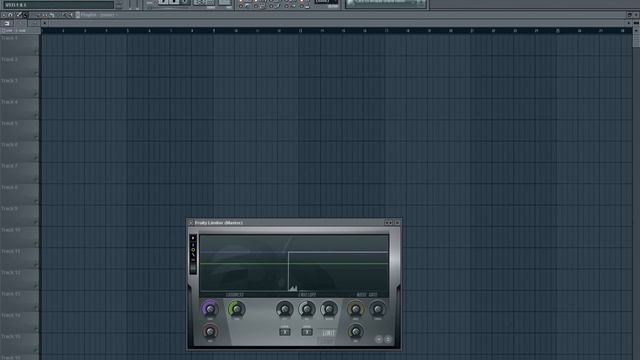Viewport: 640px width, 360px height.
Task: Click the Noise Gate Threshold knob
Action: pyautogui.click(x=378, y=309)
